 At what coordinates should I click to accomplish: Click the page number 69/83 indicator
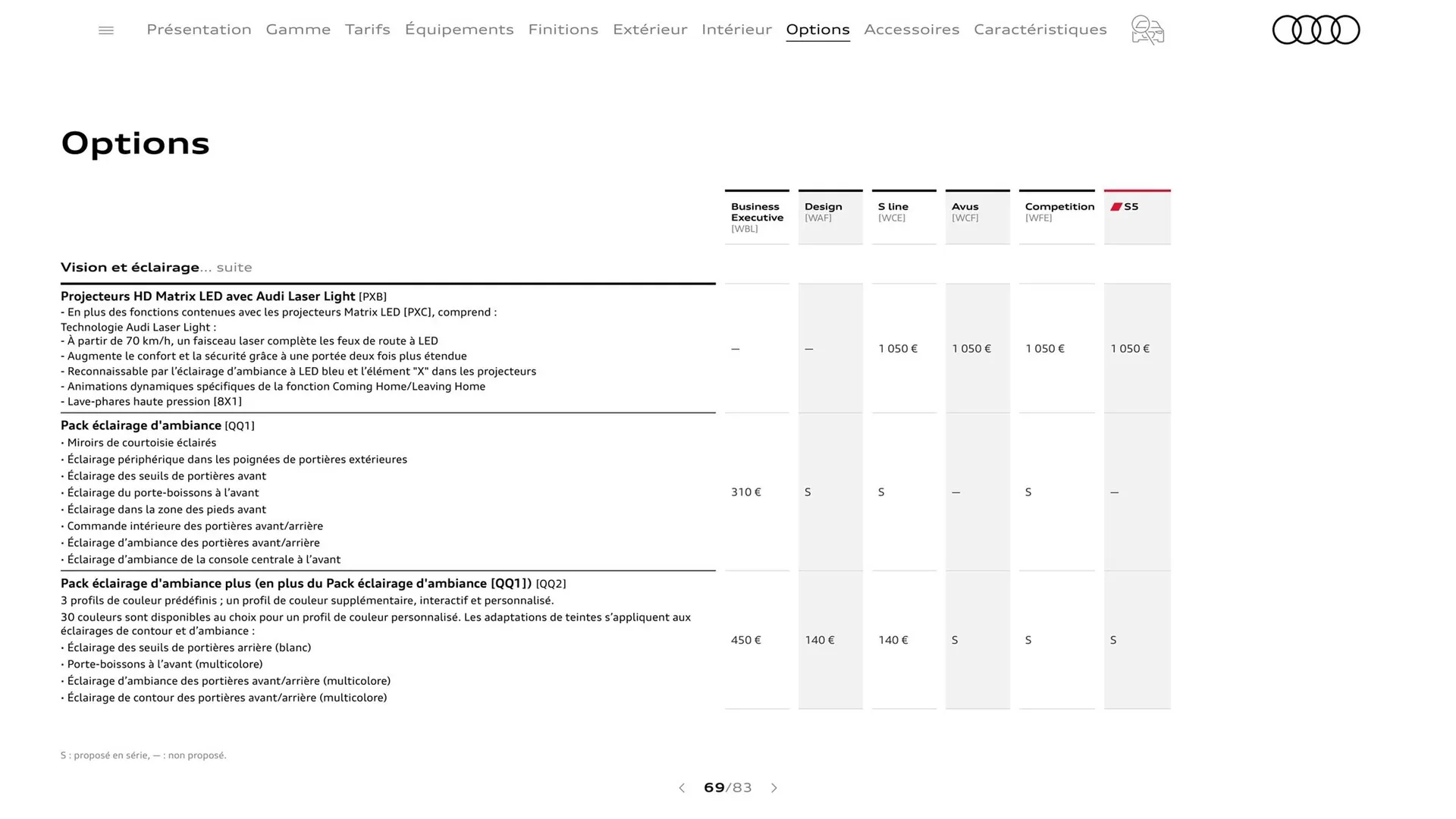[x=728, y=788]
